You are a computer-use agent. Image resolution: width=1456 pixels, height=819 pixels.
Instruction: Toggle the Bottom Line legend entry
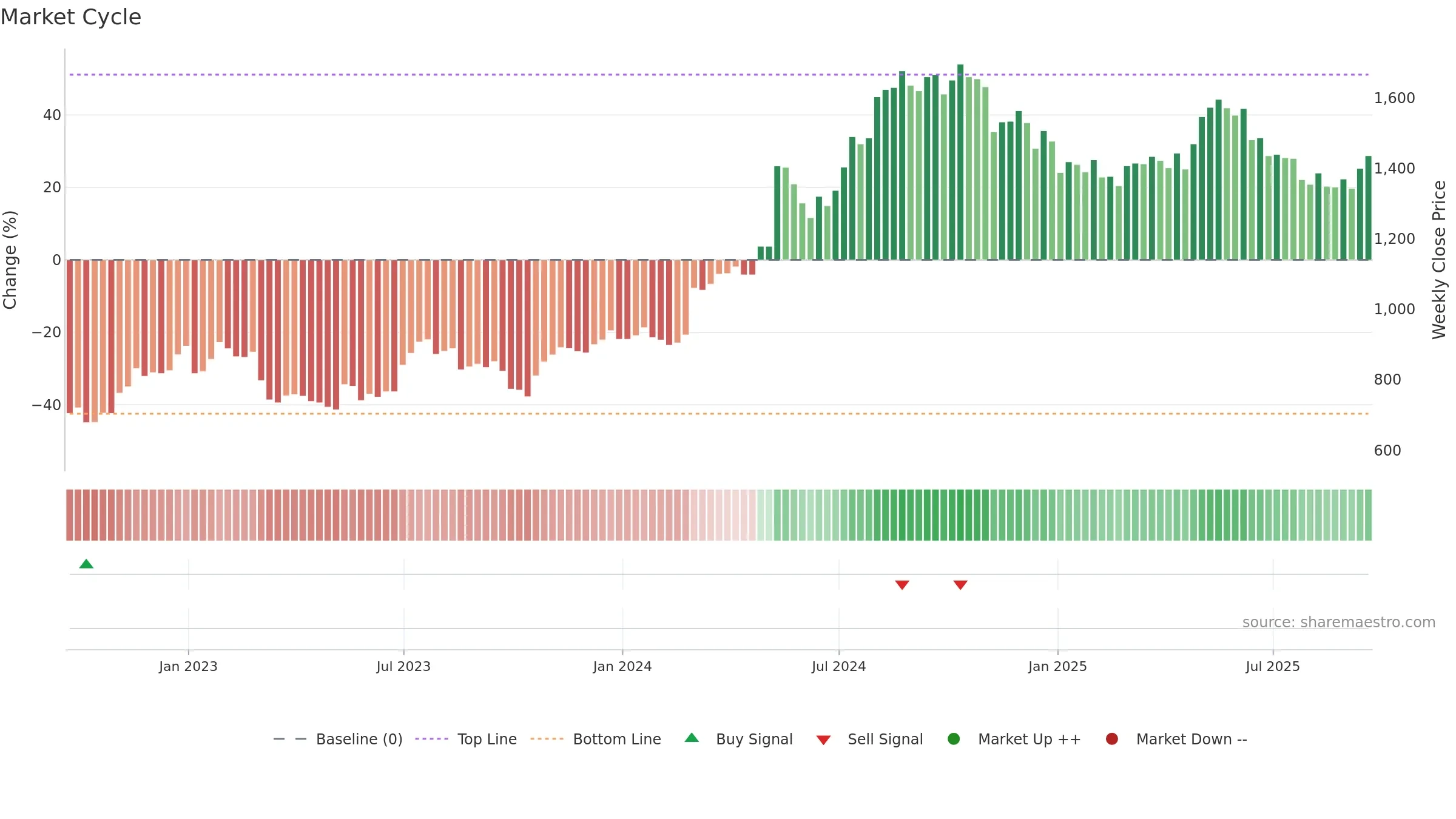596,739
